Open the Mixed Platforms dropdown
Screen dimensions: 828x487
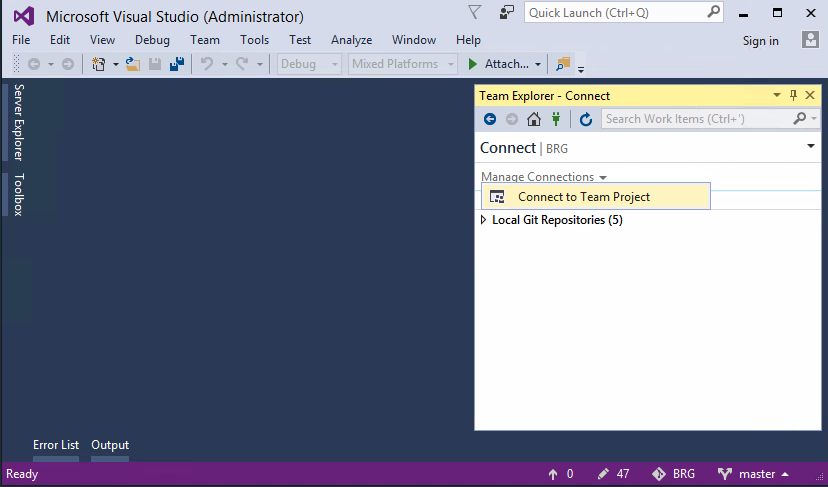[x=402, y=64]
